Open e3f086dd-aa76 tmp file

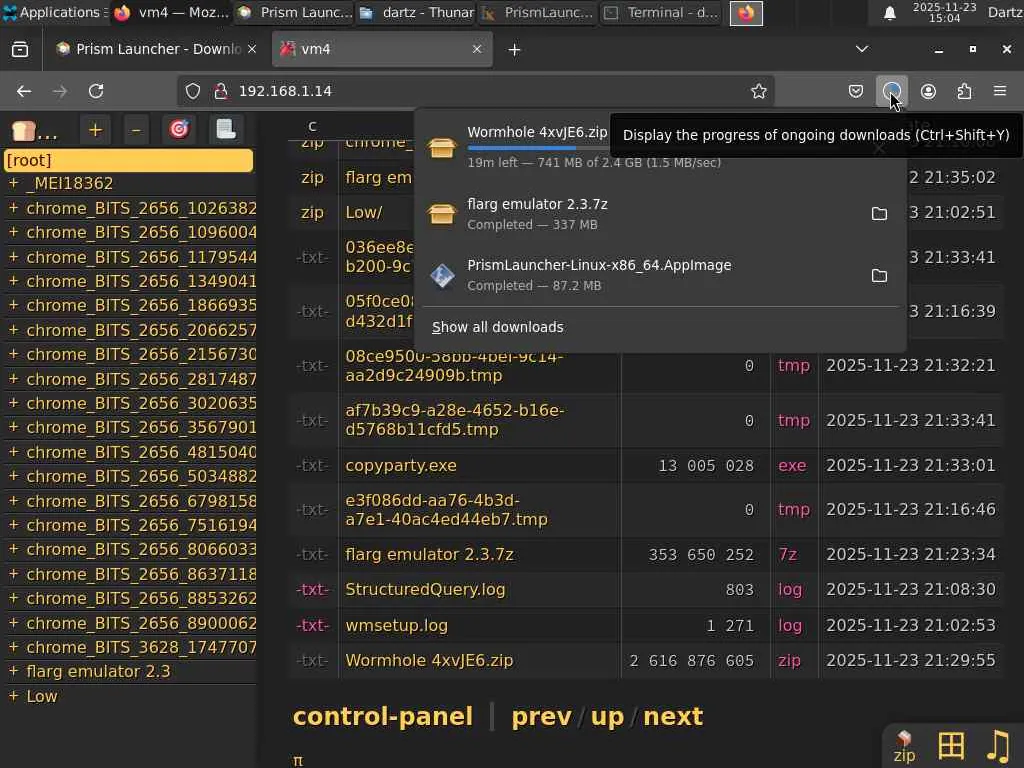[x=447, y=509]
